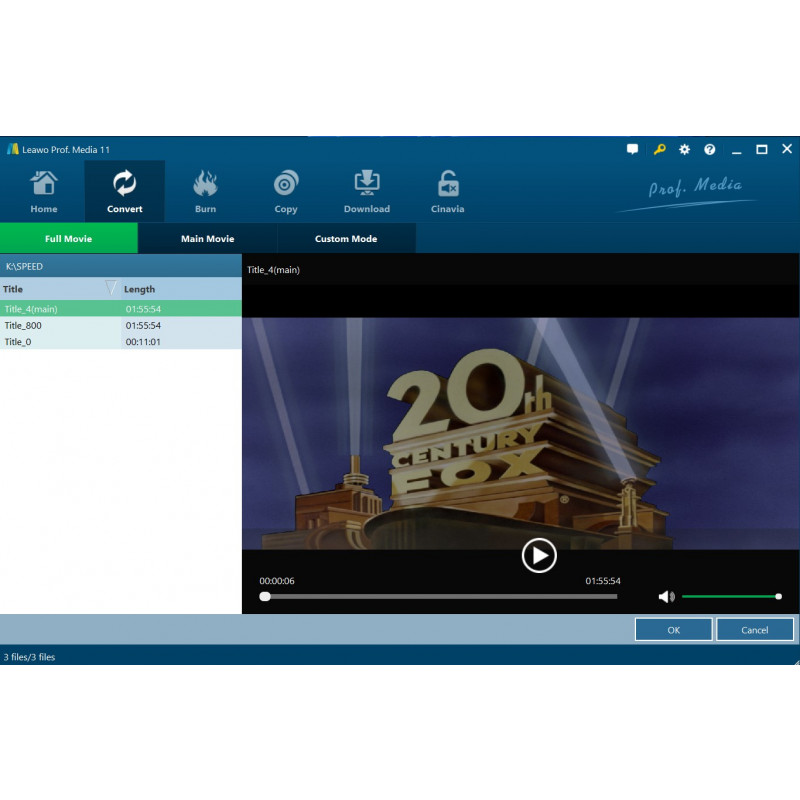The height and width of the screenshot is (800, 800).
Task: Switch to Custom Mode tab
Action: 346,238
